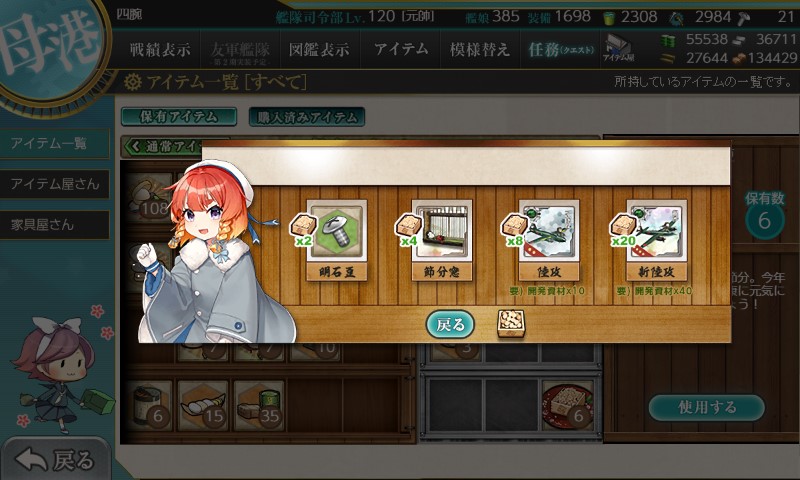This screenshot has width=800, height=480.
Task: Open the 任務 quest menu
Action: pos(560,49)
